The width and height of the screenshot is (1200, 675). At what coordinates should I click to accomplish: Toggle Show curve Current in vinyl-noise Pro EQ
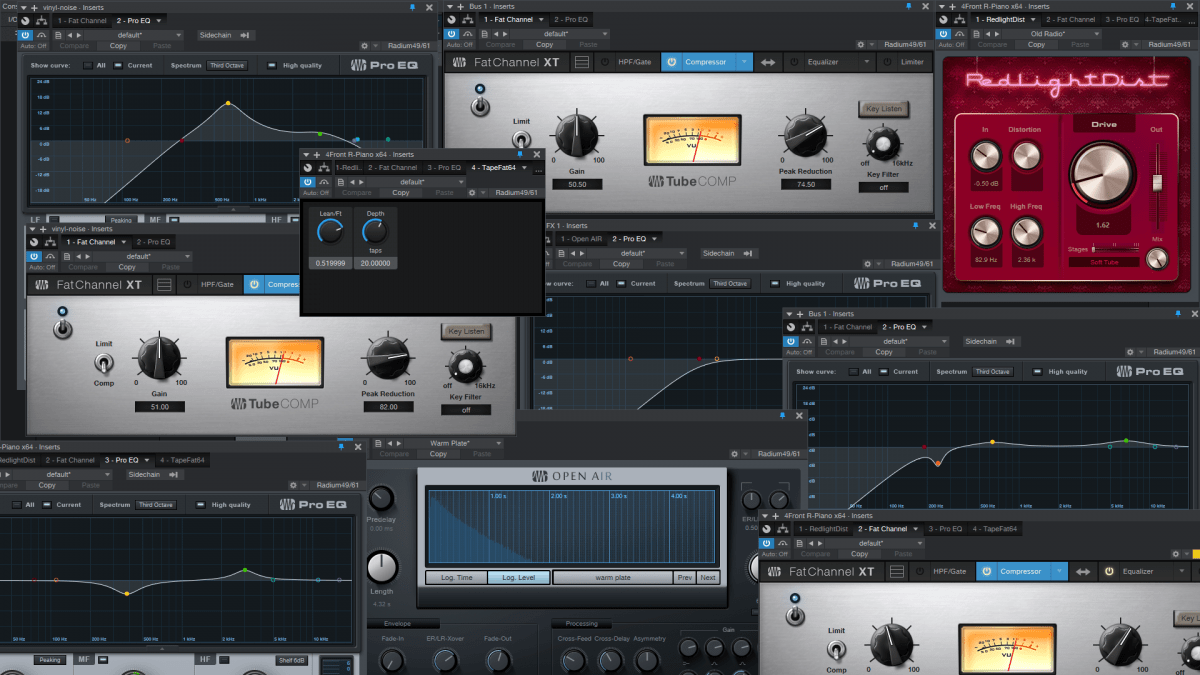pyautogui.click(x=118, y=66)
